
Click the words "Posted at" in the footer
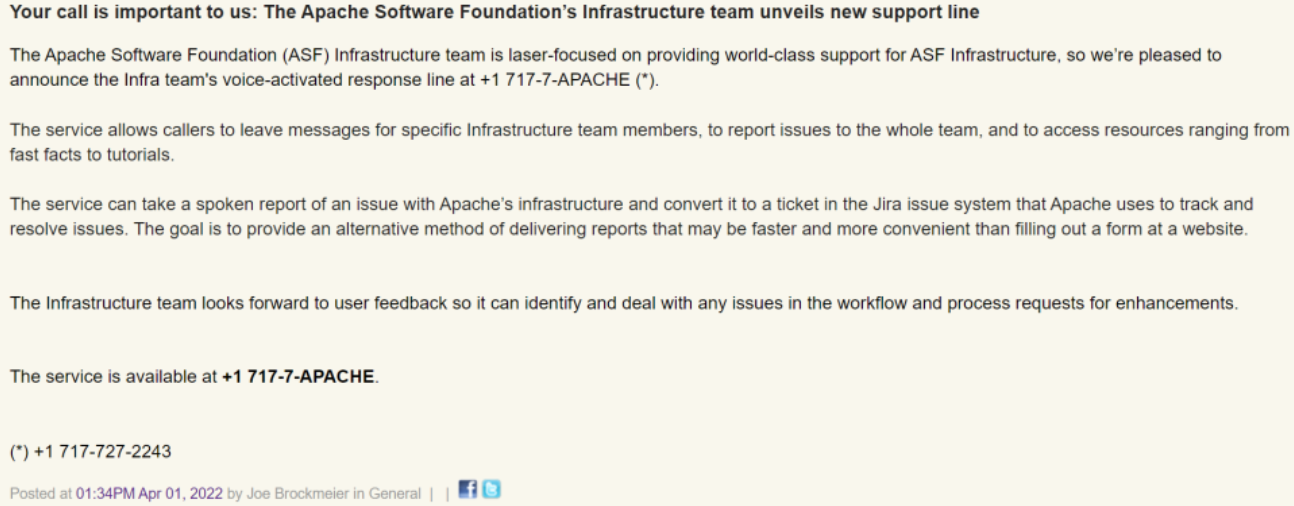[41, 494]
